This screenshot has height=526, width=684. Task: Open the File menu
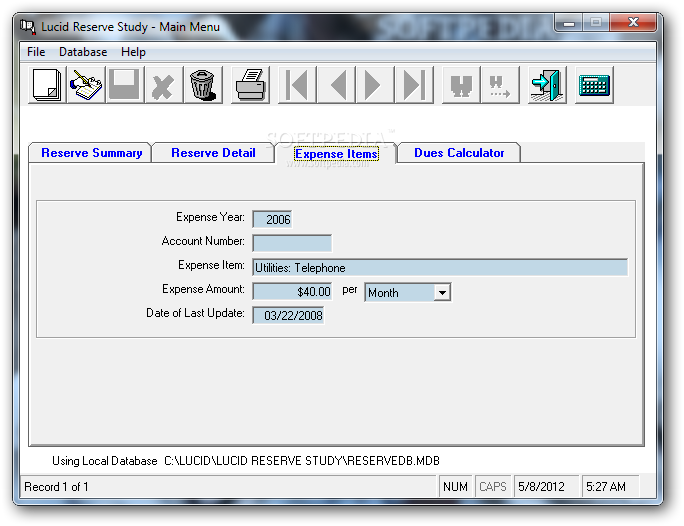click(36, 52)
